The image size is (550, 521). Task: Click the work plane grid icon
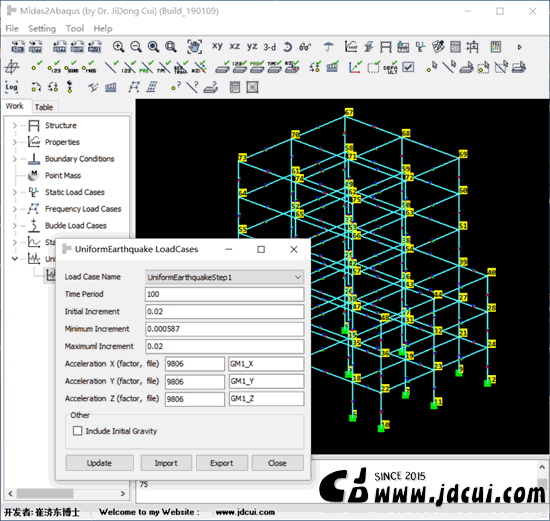(12, 67)
